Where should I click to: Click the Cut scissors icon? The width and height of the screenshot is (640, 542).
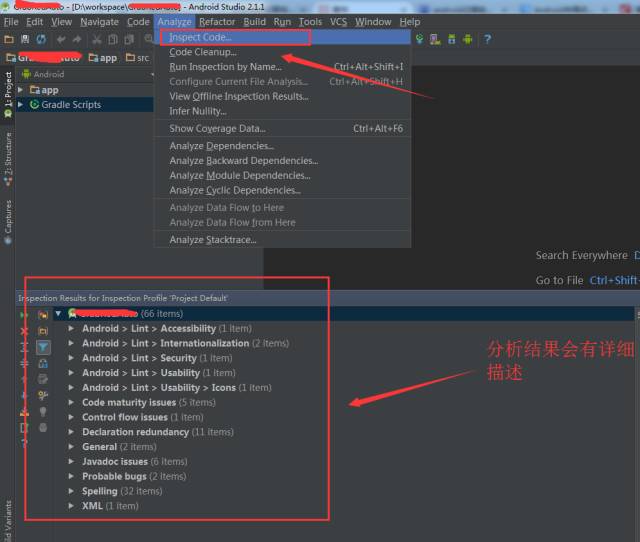click(x=97, y=39)
